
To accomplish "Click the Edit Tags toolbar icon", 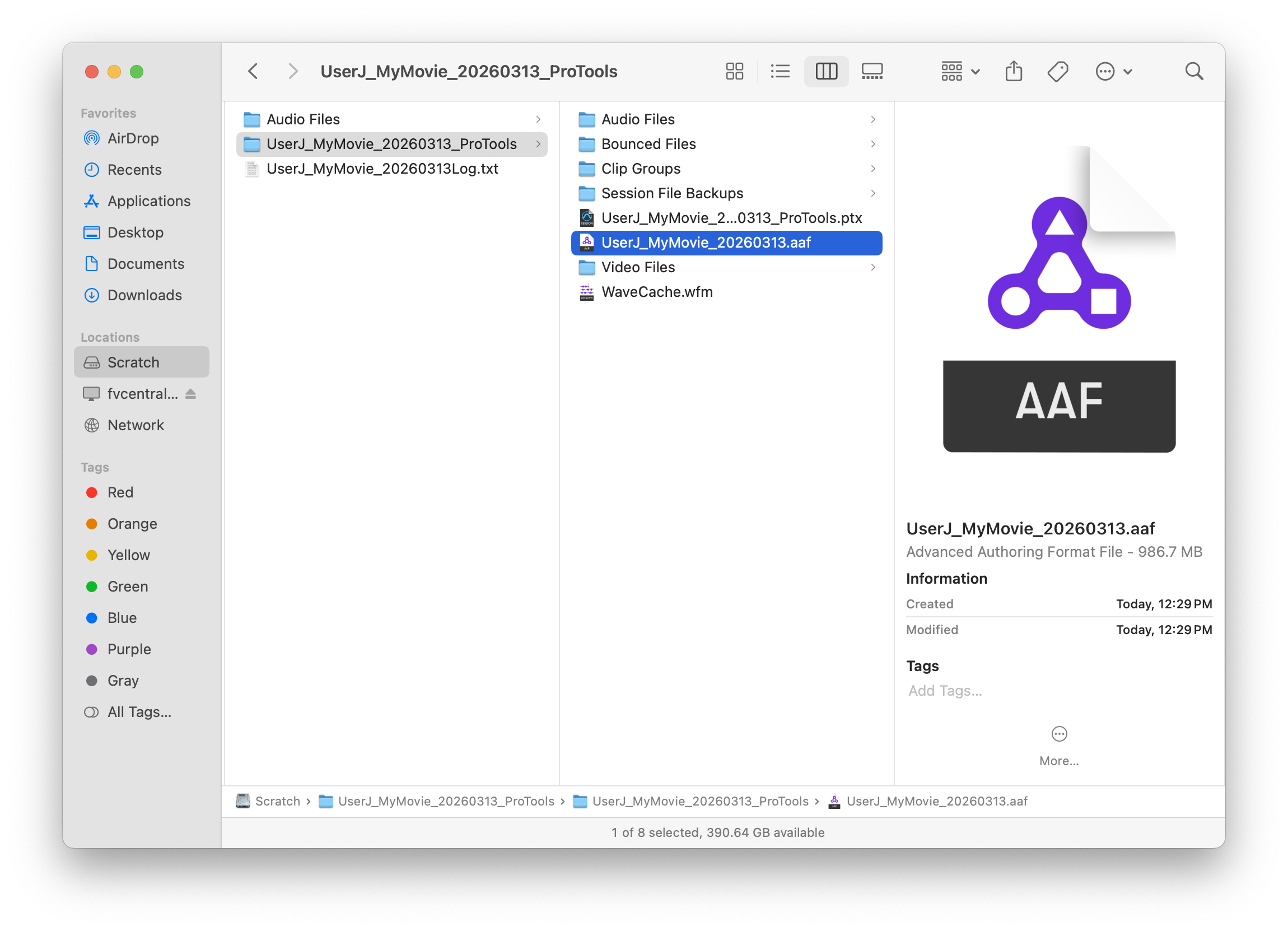I will point(1057,71).
